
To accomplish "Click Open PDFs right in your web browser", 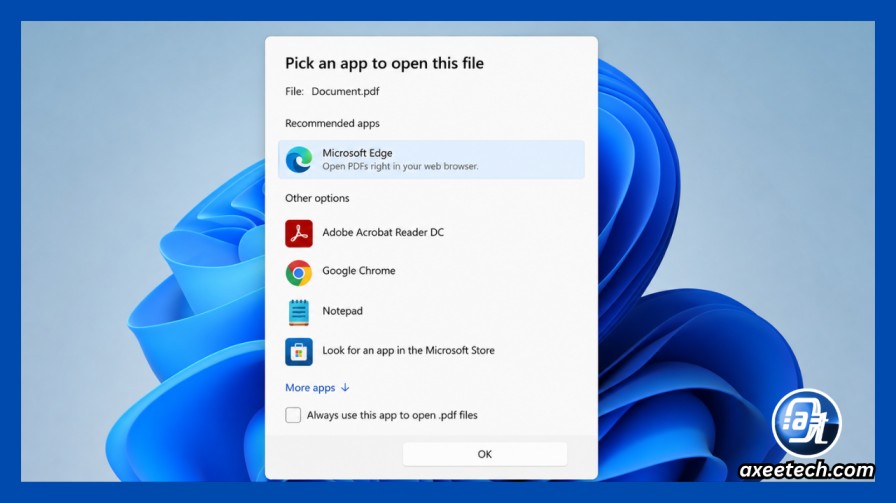I will (400, 166).
